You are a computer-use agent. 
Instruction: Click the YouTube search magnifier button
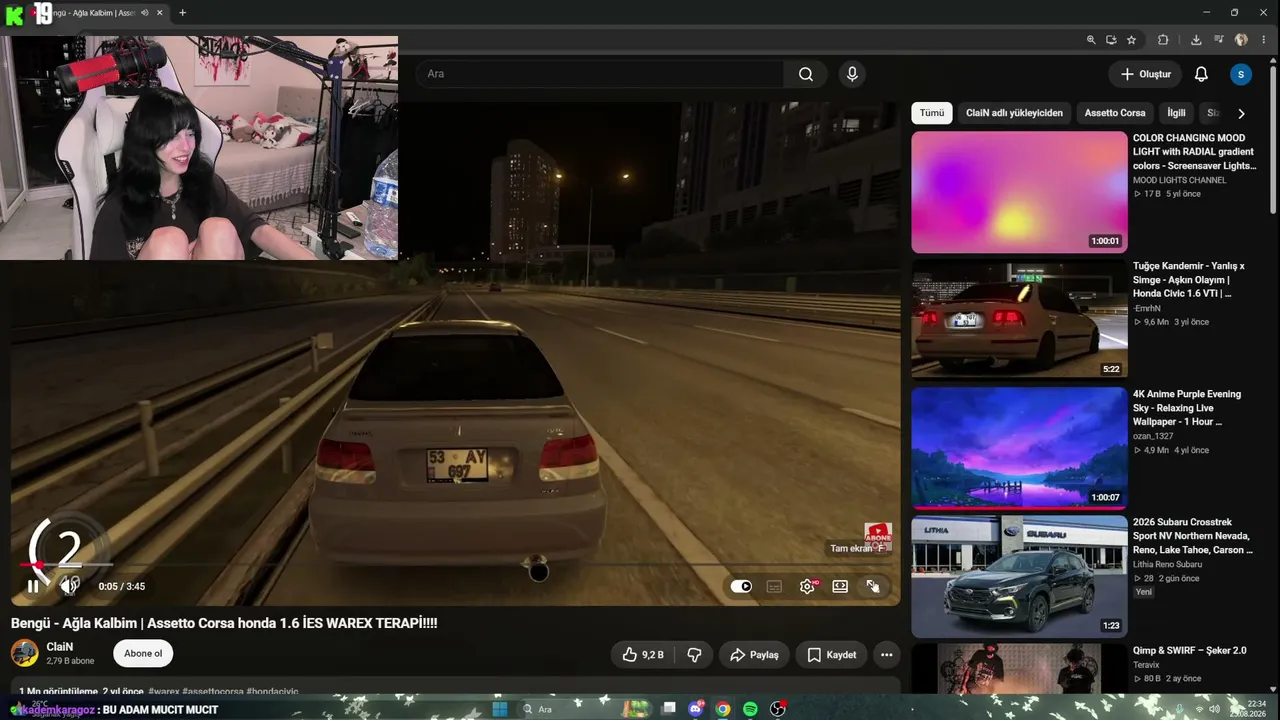coord(806,74)
